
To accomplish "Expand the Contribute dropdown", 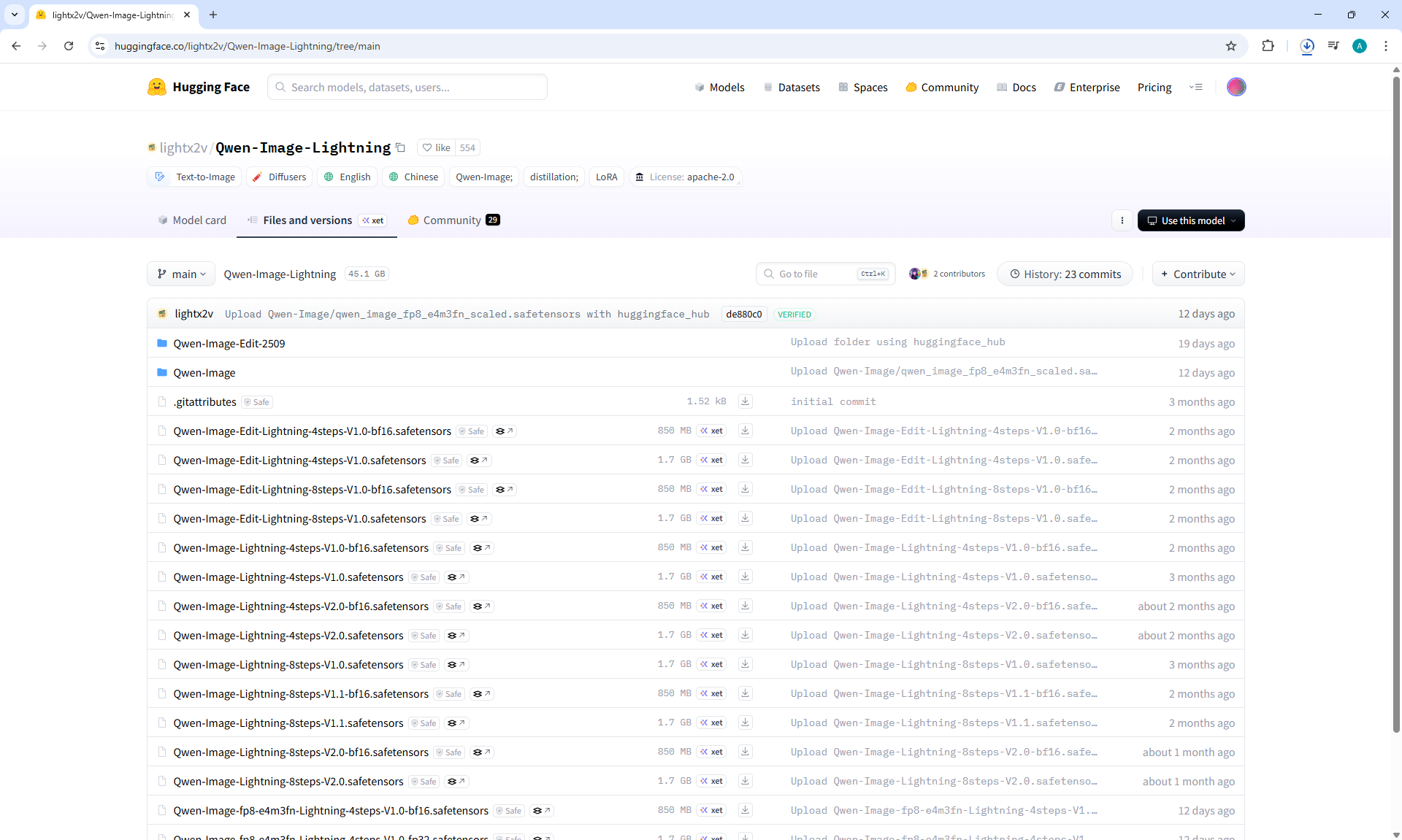I will 1198,274.
